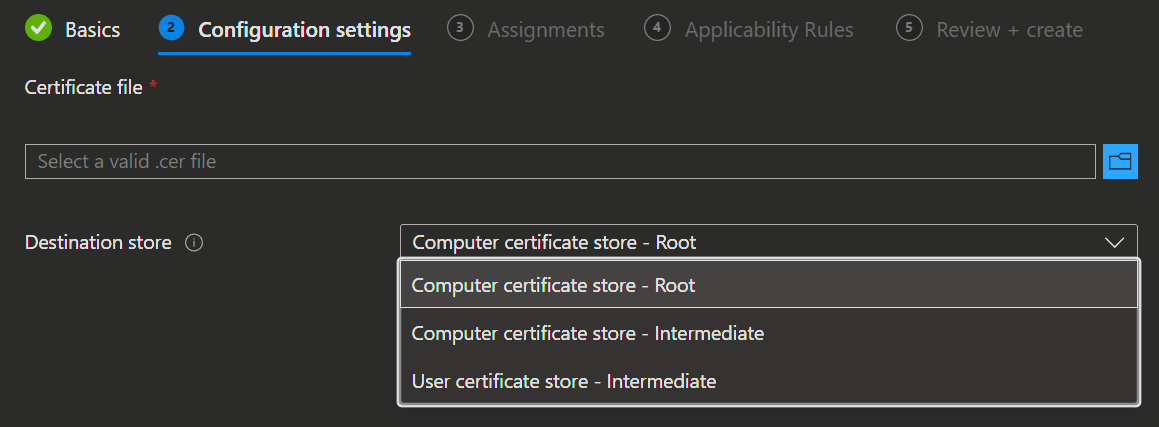Collapse the Destination store dropdown chevron

(x=1113, y=242)
